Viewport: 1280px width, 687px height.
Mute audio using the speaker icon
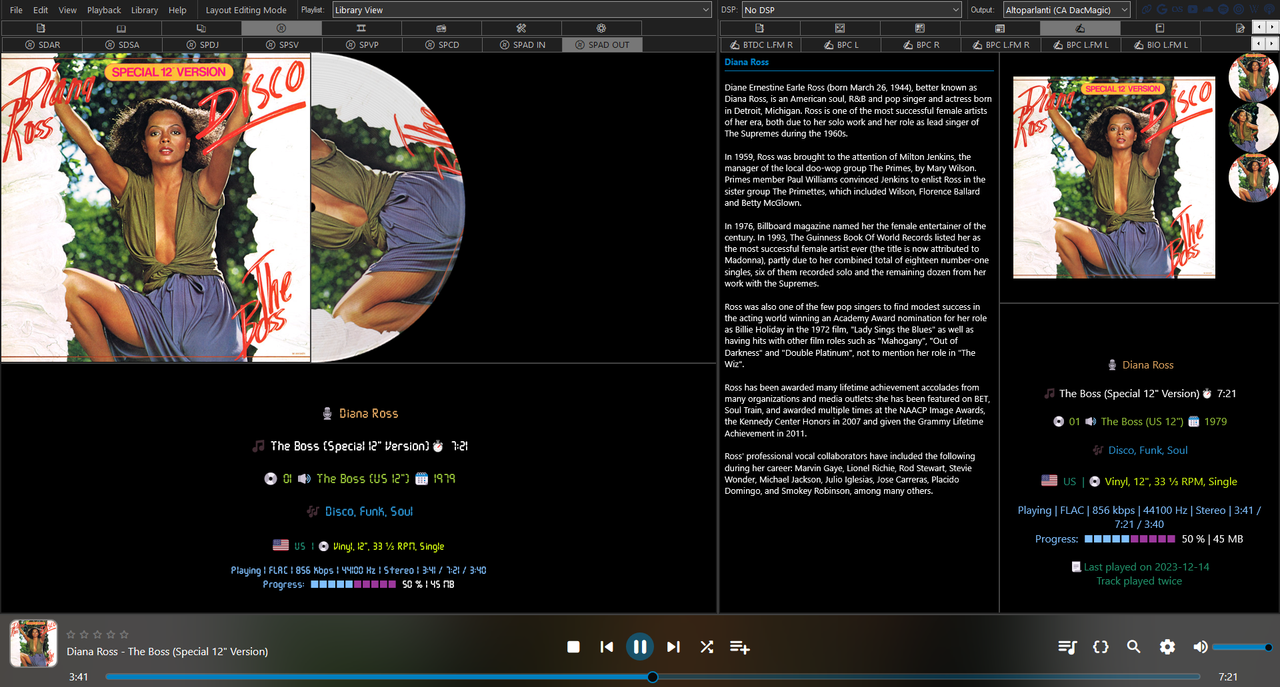click(1200, 647)
